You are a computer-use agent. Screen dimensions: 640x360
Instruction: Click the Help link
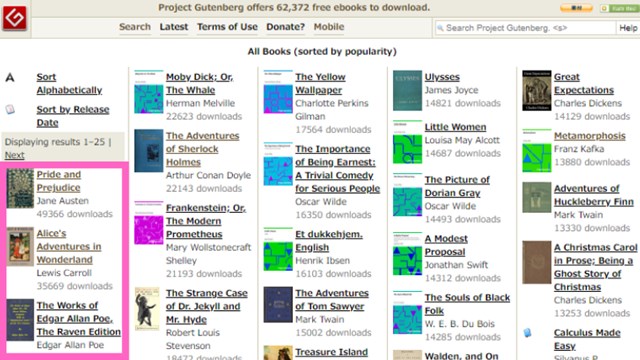point(628,28)
